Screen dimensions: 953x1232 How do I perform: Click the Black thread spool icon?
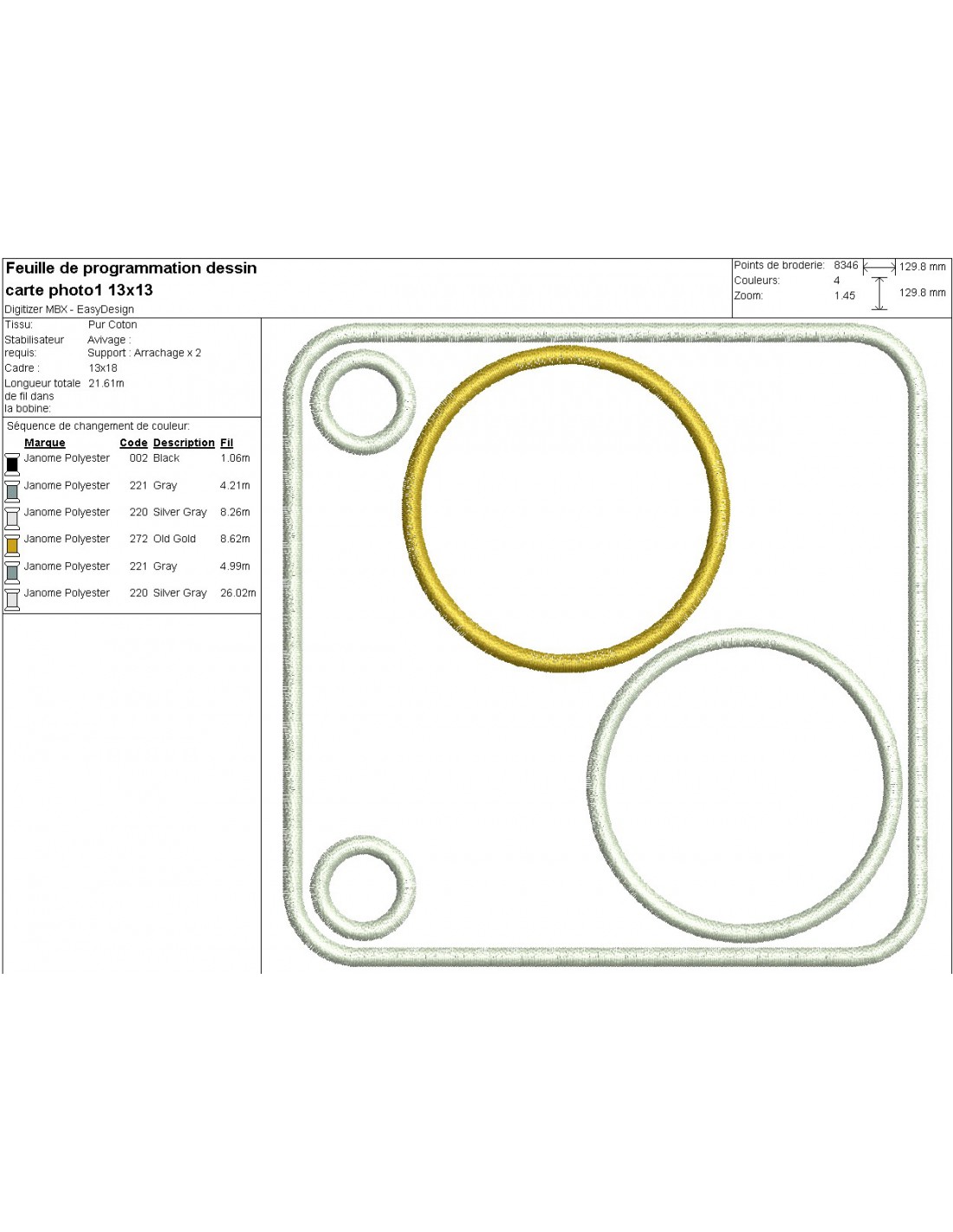click(x=12, y=464)
